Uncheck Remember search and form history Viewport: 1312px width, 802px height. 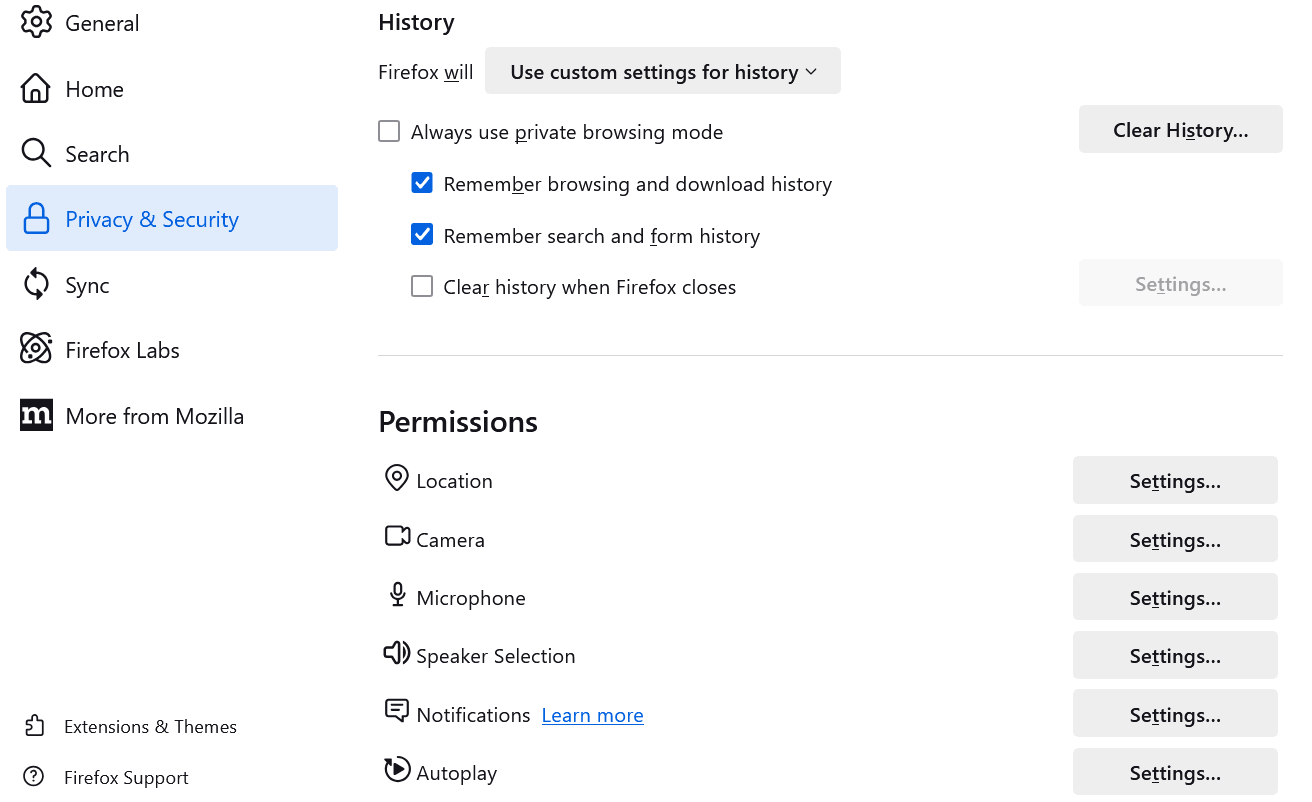tap(422, 235)
